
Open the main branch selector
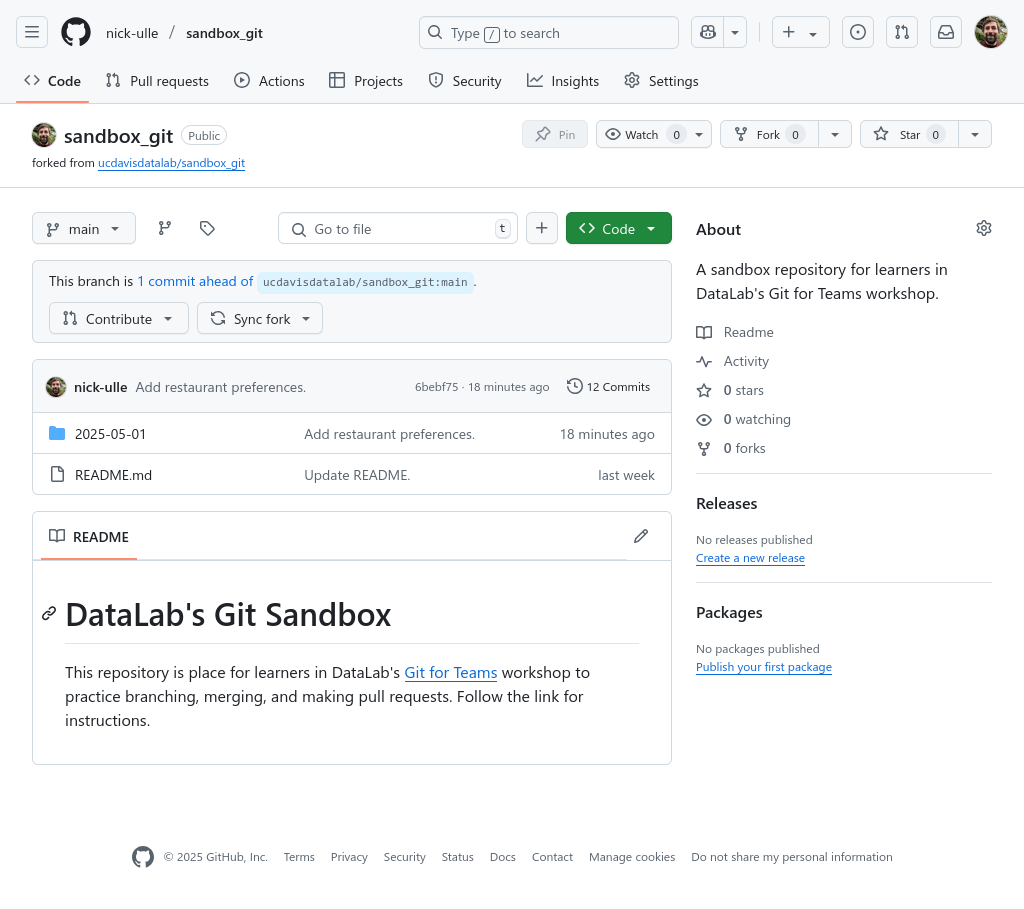tap(83, 228)
